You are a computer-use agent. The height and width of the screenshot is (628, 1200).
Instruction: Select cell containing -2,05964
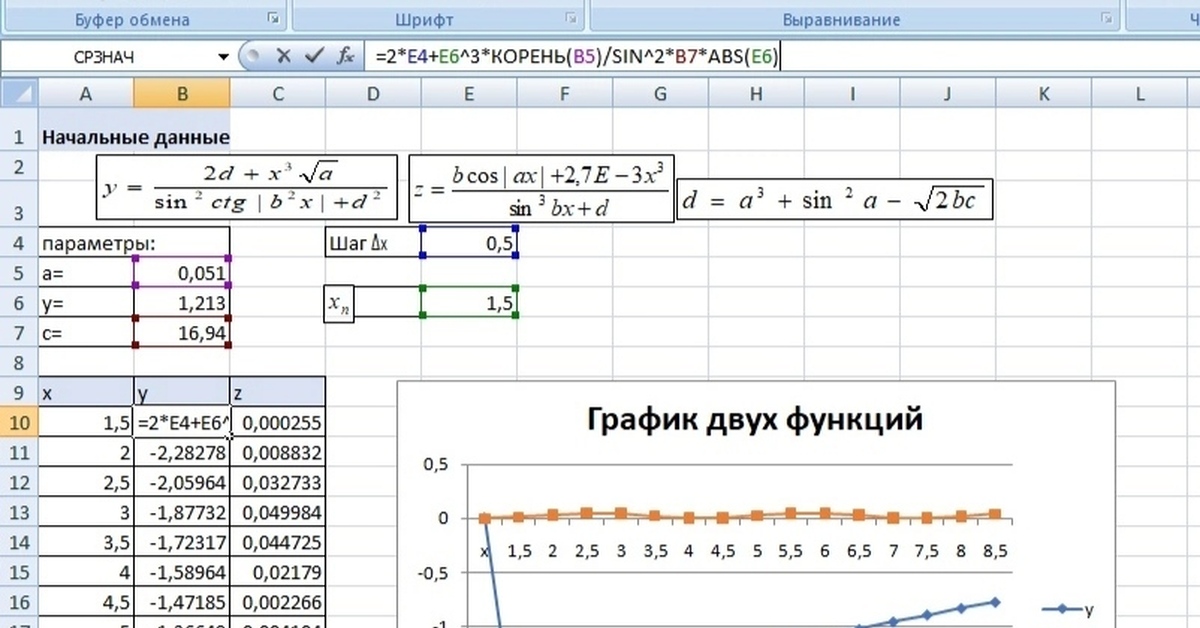coord(181,483)
